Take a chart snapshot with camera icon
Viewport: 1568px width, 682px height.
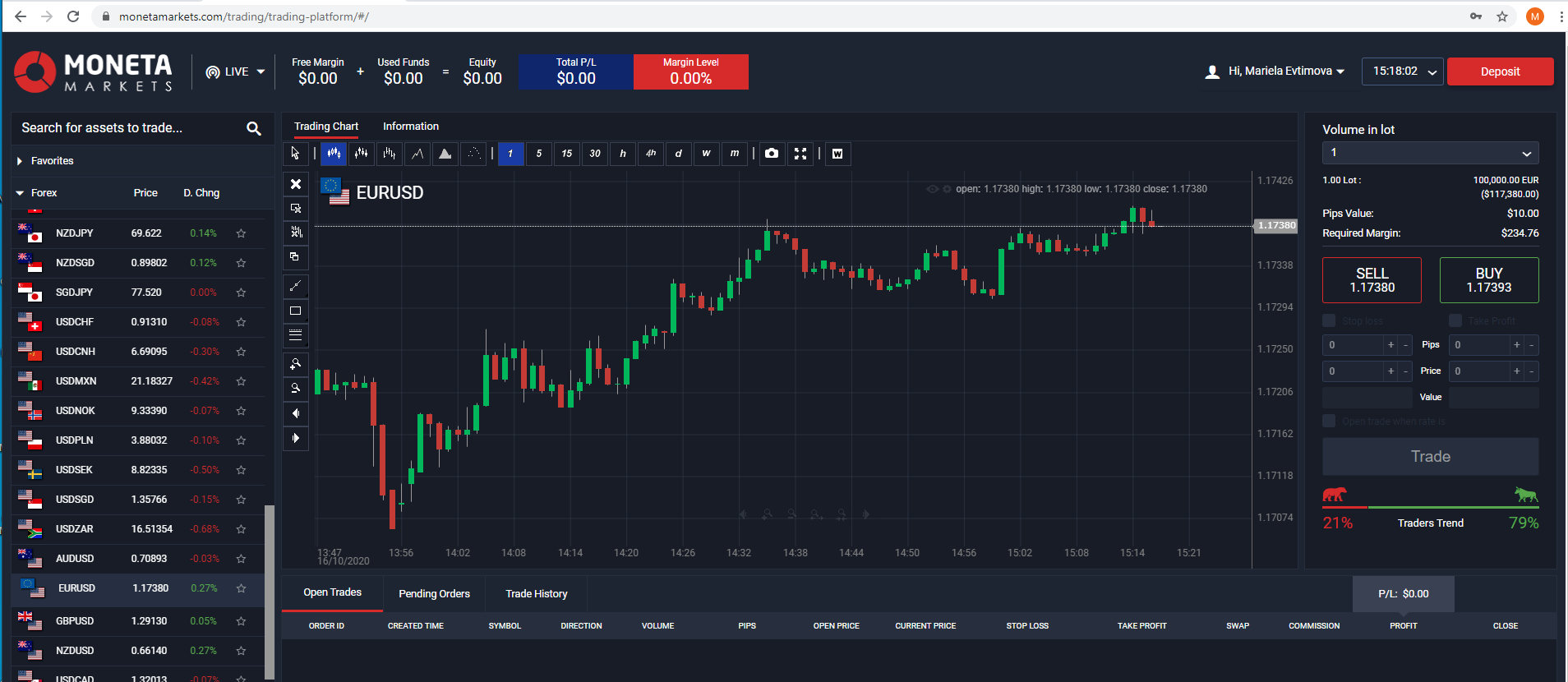(x=772, y=154)
